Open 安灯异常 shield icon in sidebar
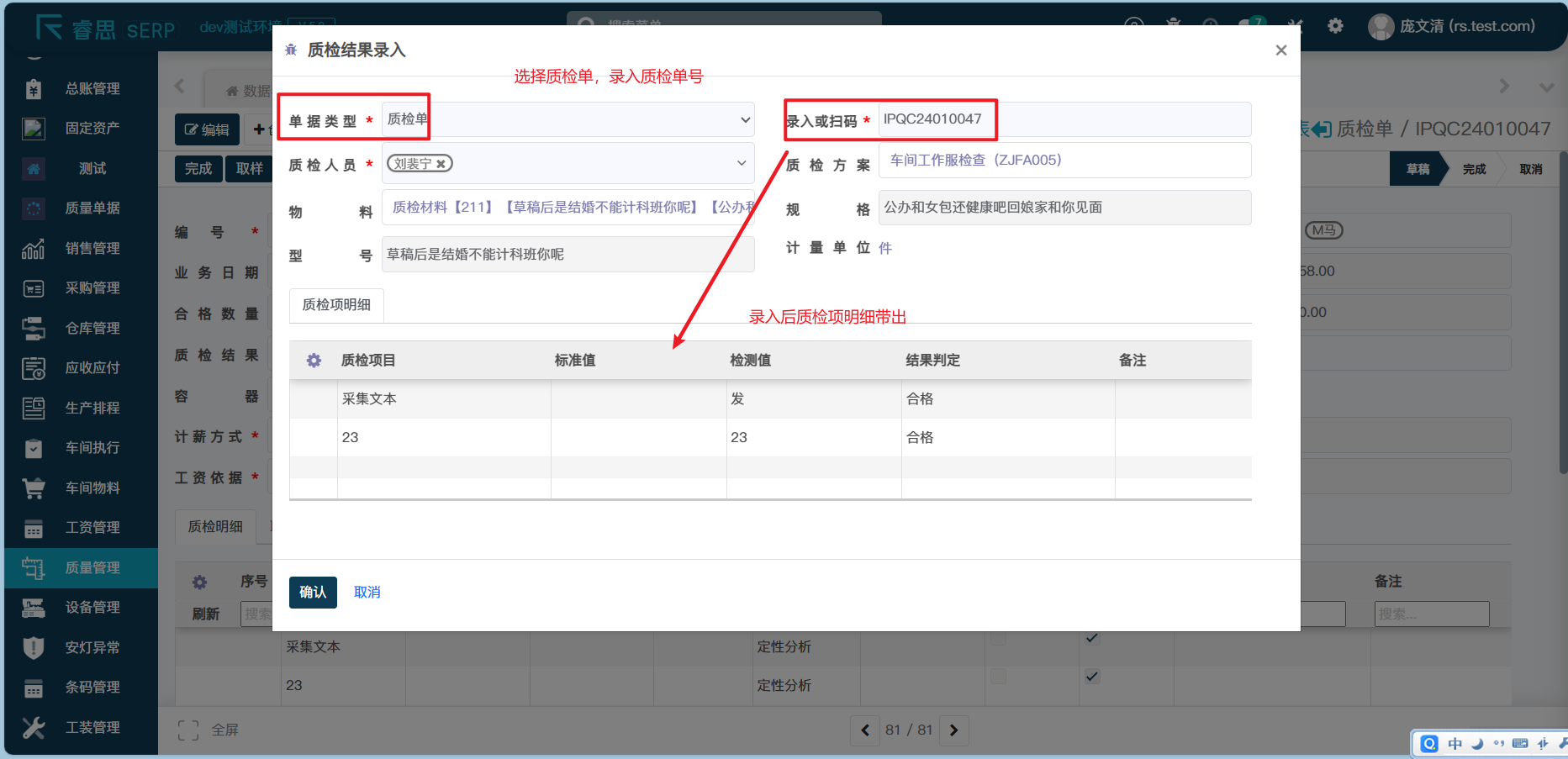 (x=34, y=647)
